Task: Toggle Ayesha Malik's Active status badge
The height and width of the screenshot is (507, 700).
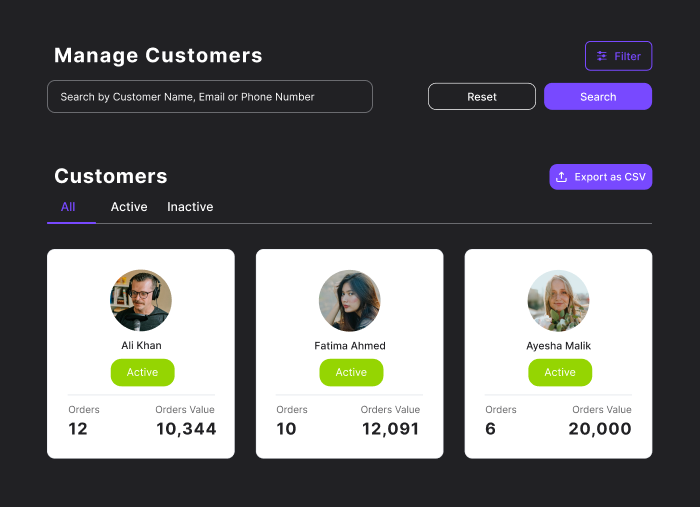Action: [560, 372]
